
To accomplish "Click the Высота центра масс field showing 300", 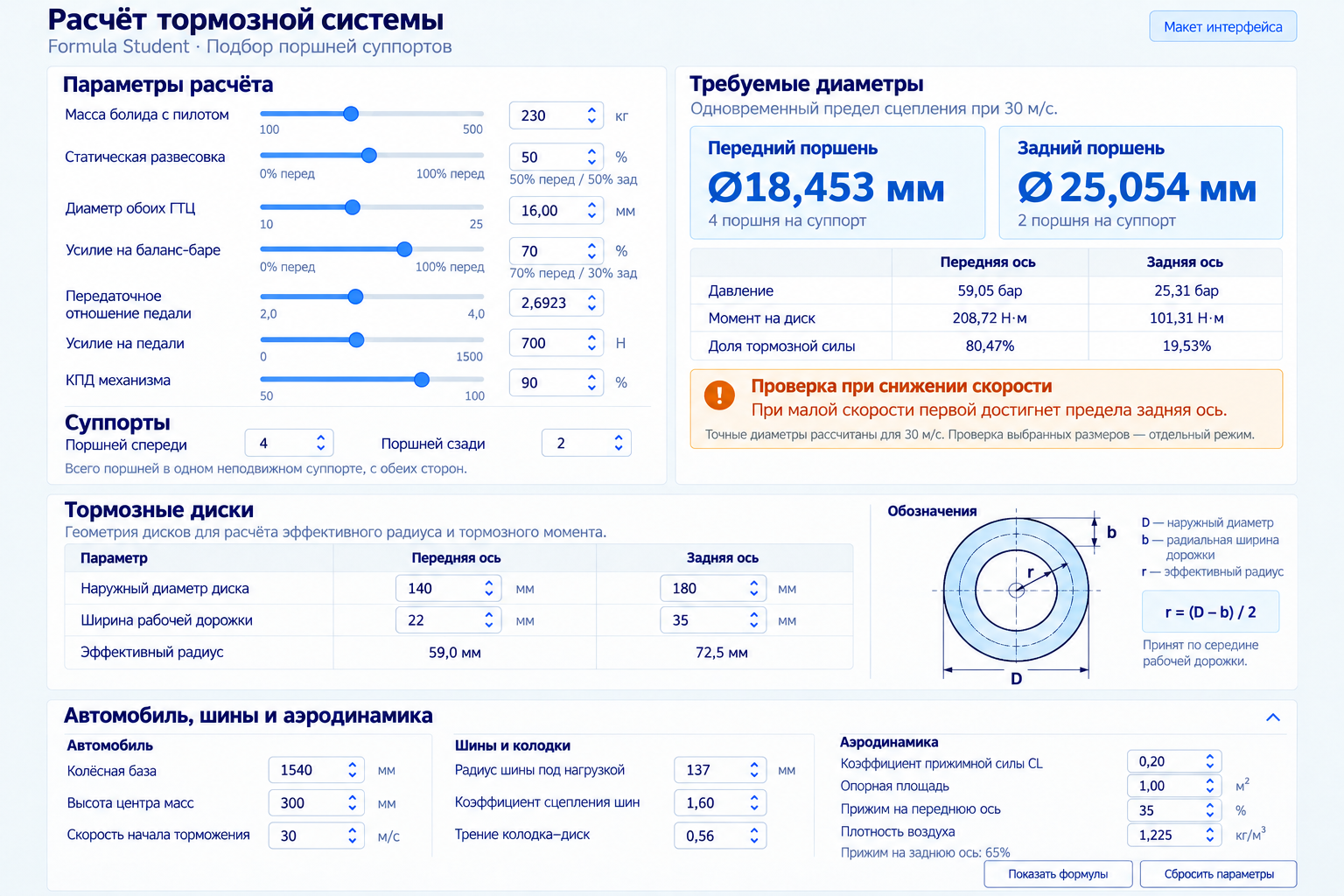I will click(x=317, y=803).
